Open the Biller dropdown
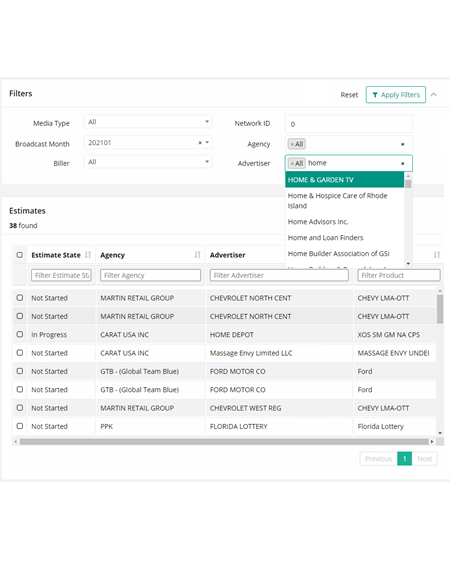The height and width of the screenshot is (585, 450). tap(148, 162)
